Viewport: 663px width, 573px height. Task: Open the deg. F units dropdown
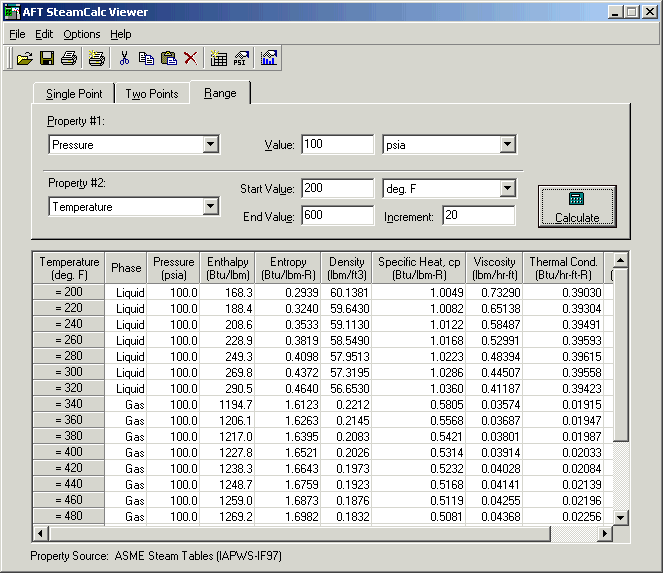click(507, 189)
